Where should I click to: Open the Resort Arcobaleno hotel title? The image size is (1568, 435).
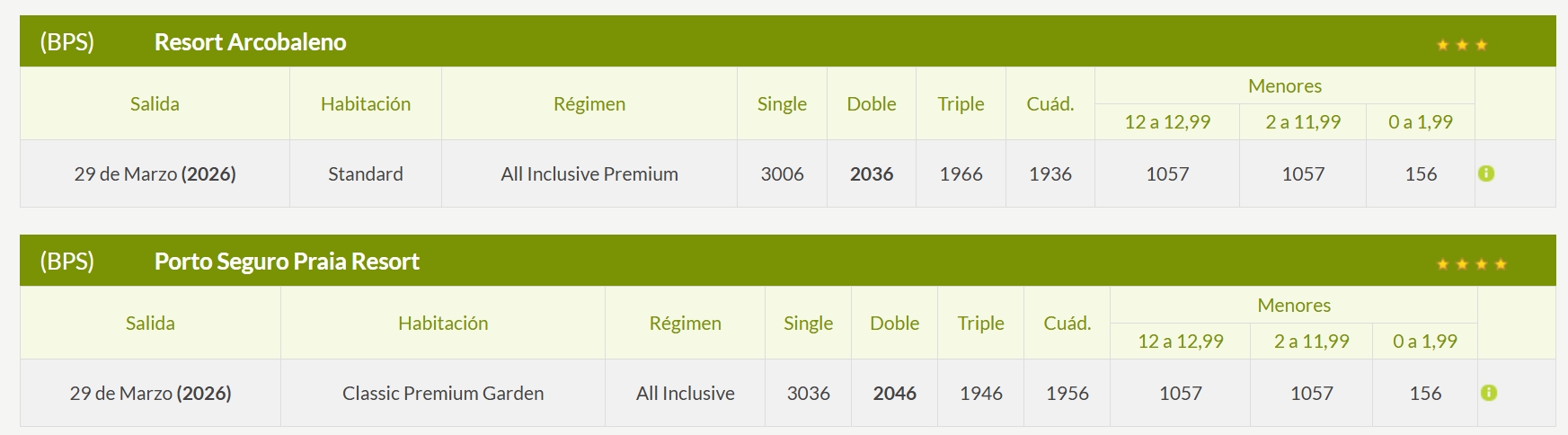point(250,42)
